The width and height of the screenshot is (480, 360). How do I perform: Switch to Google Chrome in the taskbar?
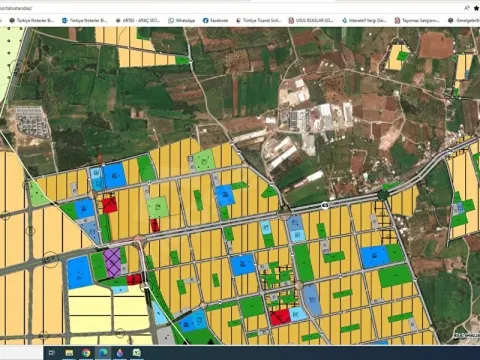[86, 352]
